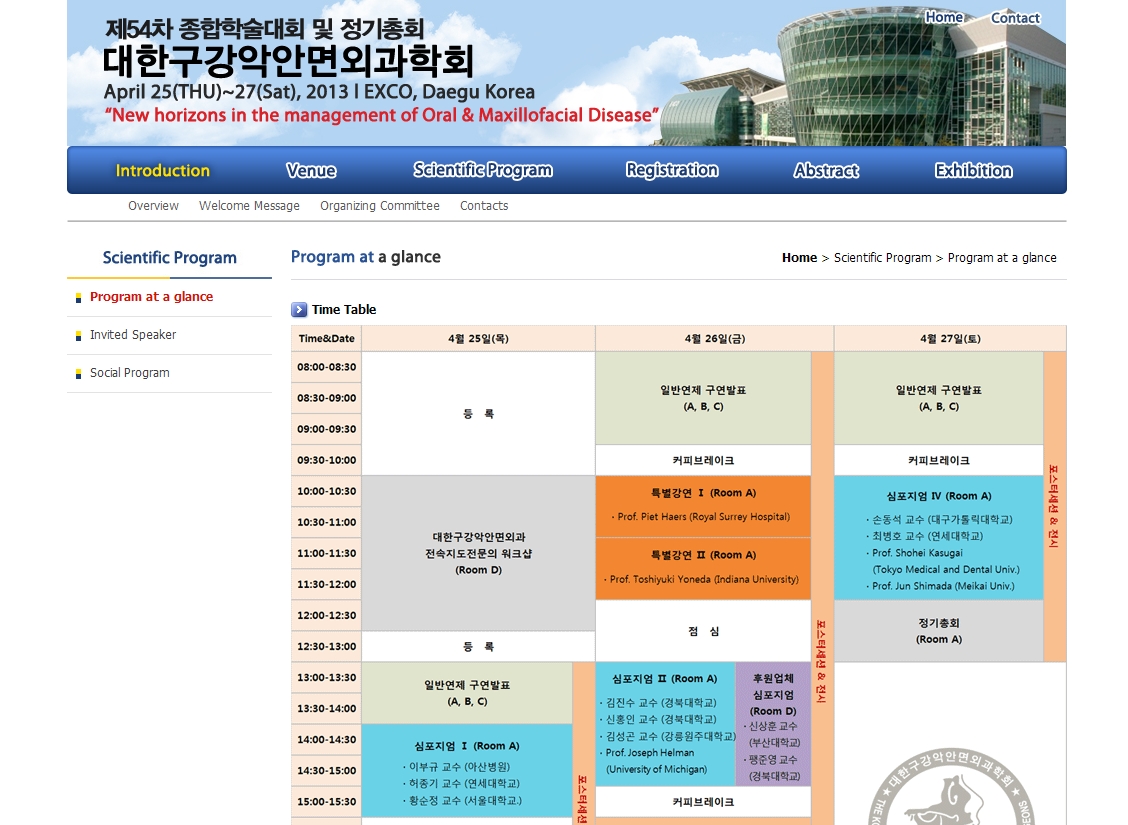1128x825 pixels.
Task: Open the Exhibition menu
Action: (973, 170)
